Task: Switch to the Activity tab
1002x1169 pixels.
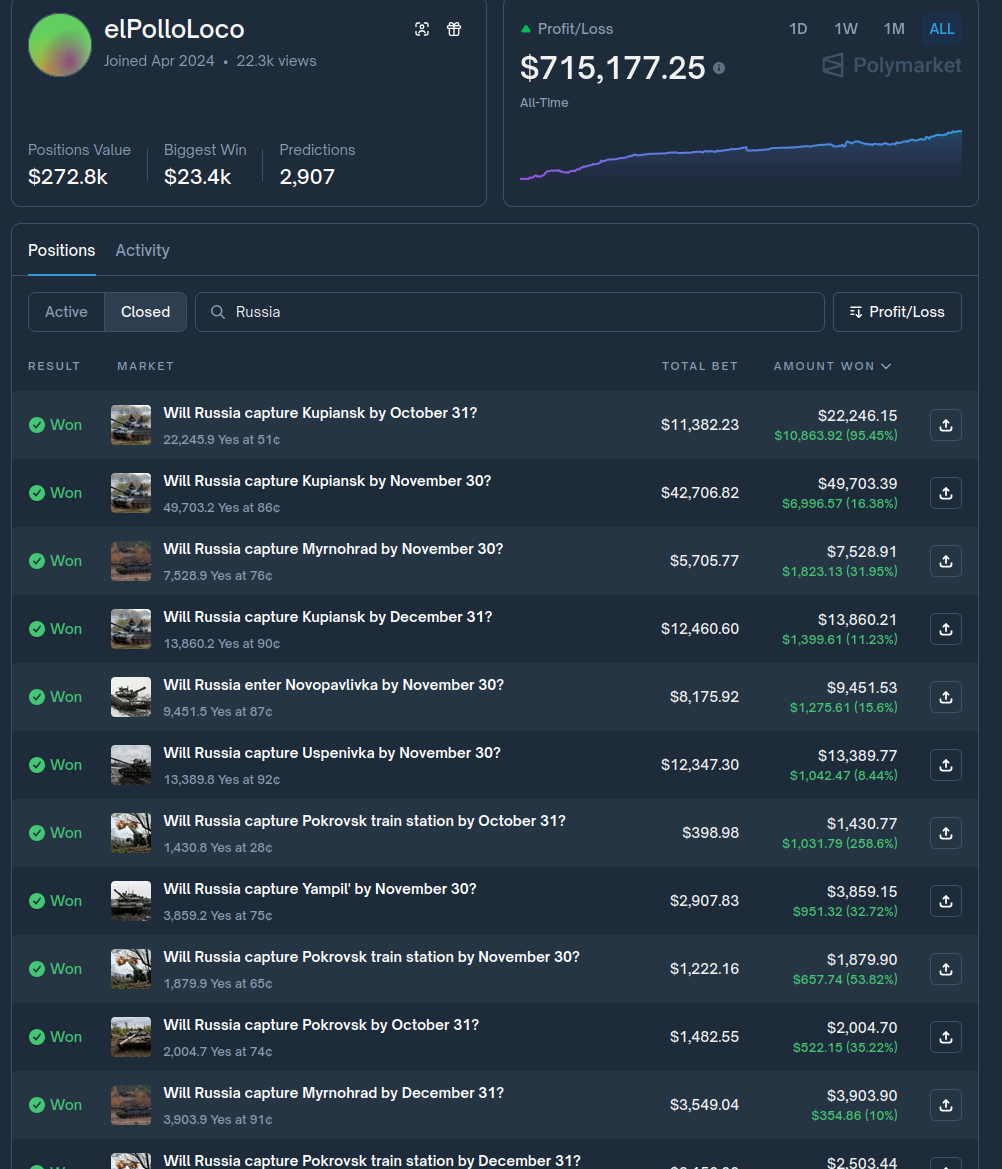Action: [142, 250]
